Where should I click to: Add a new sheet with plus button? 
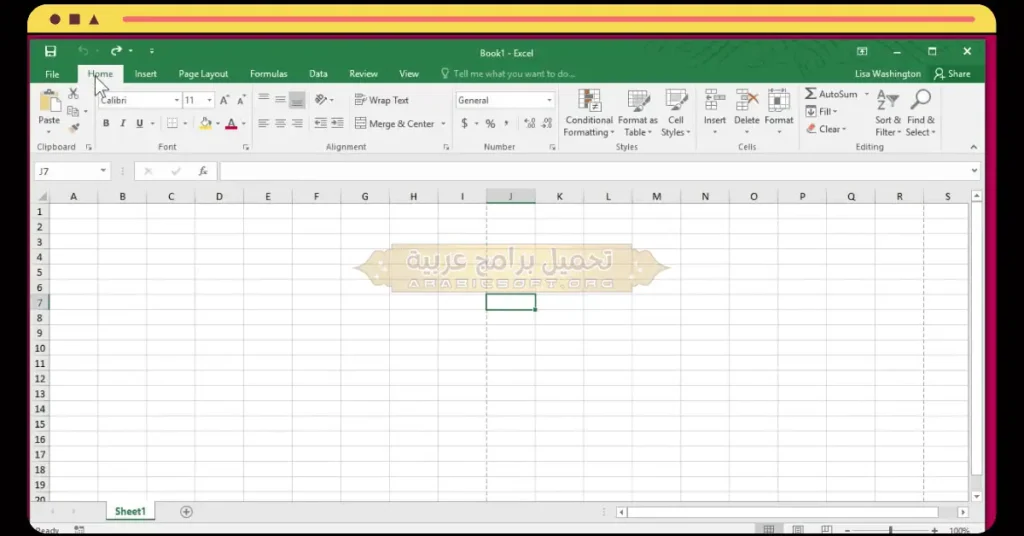pyautogui.click(x=186, y=512)
